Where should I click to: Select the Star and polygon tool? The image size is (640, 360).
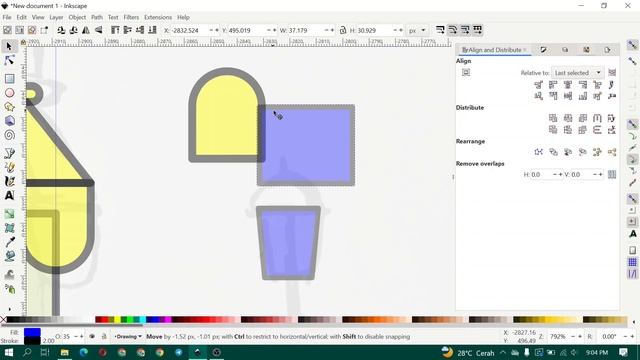click(x=9, y=107)
